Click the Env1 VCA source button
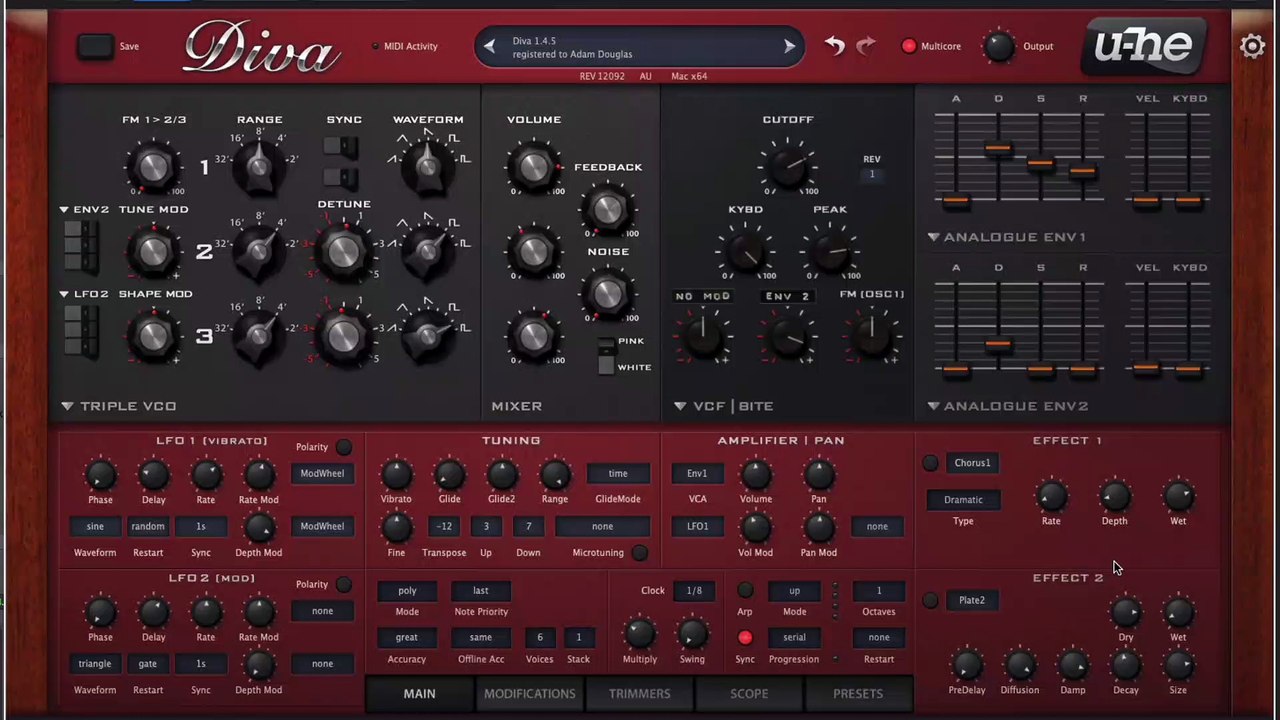The width and height of the screenshot is (1280, 720). pos(697,473)
